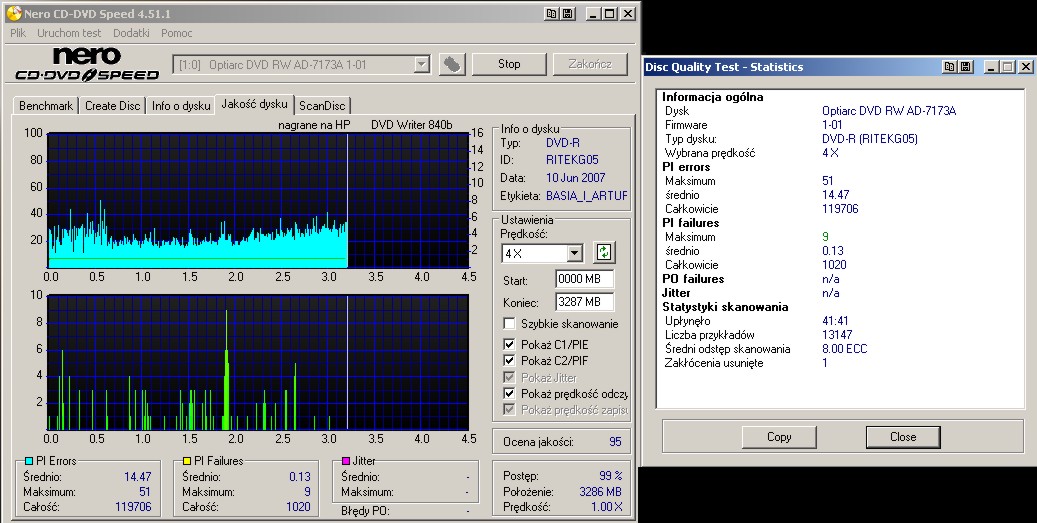Click the Close button in Statistics

(903, 437)
